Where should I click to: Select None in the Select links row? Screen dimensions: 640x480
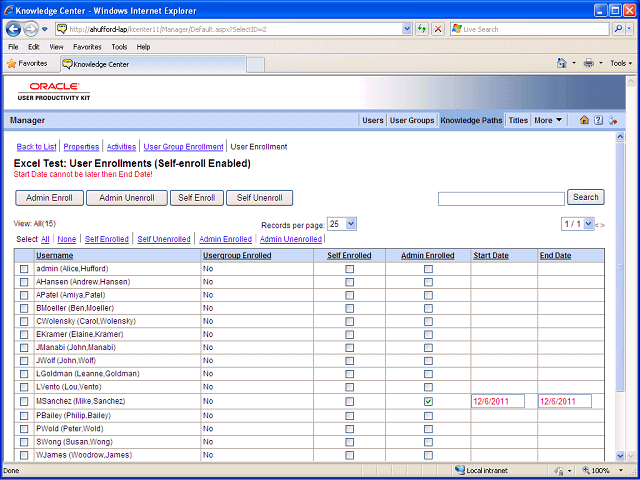point(67,239)
